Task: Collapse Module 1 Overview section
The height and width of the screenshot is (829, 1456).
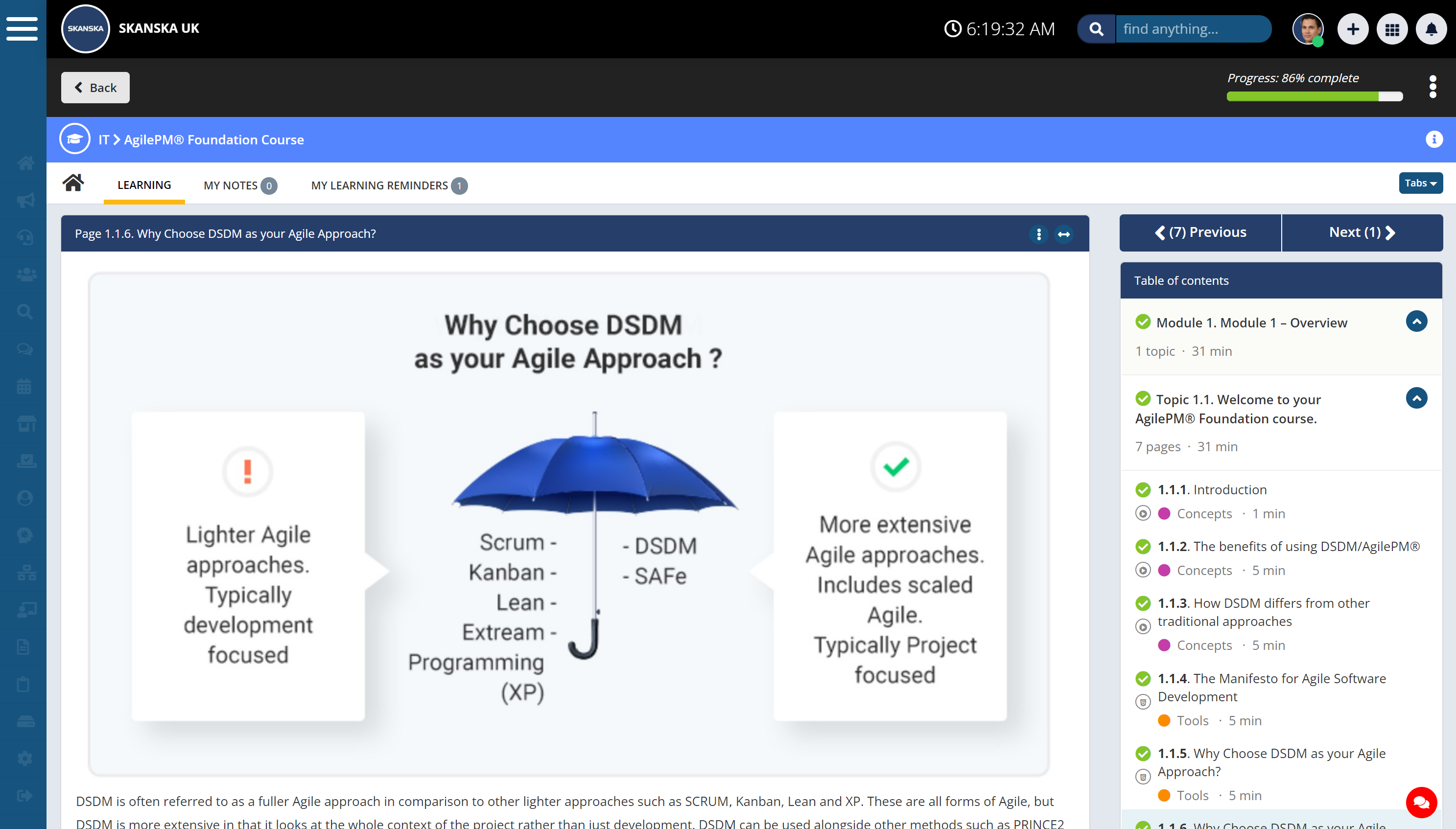Action: pyautogui.click(x=1416, y=322)
